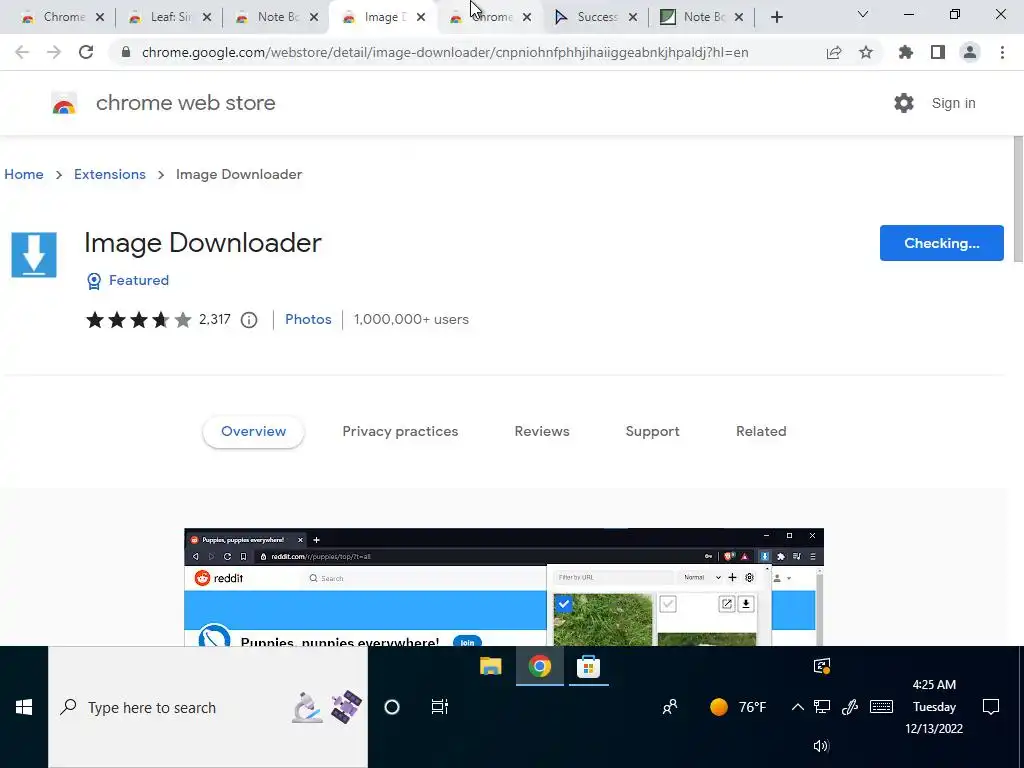
Task: Open web store settings gear
Action: [904, 103]
